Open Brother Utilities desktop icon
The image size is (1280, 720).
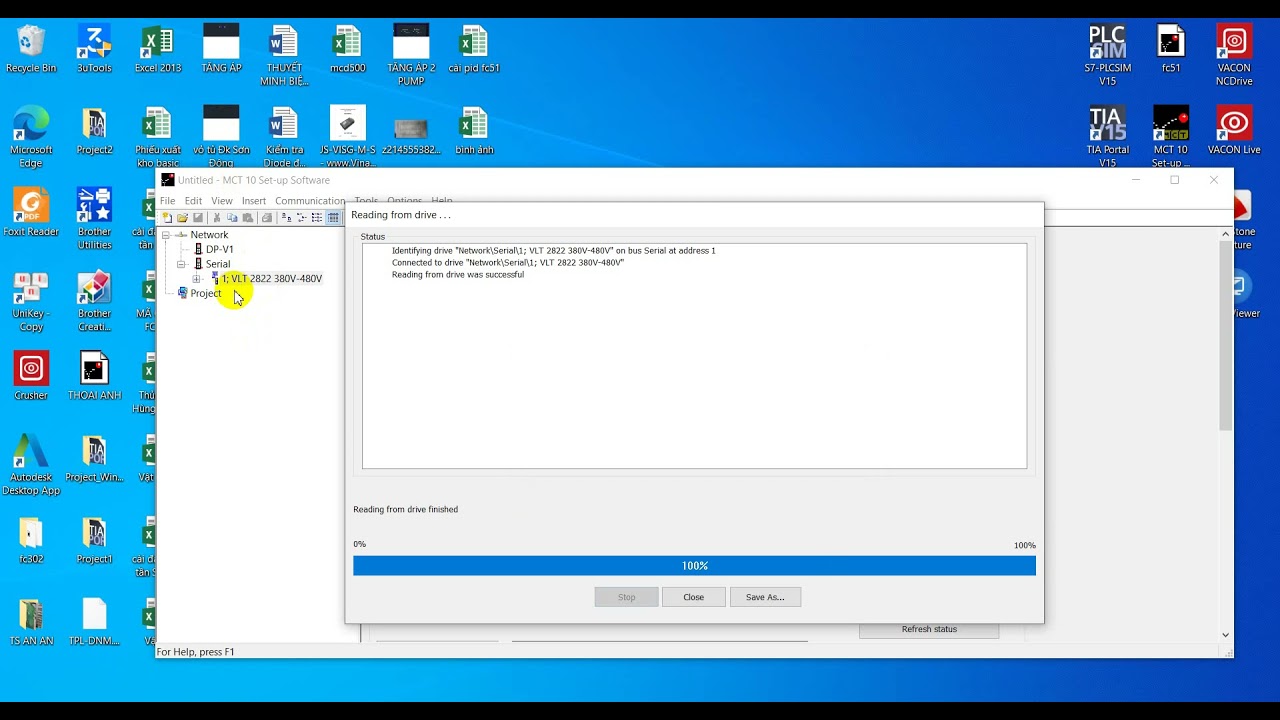(94, 218)
